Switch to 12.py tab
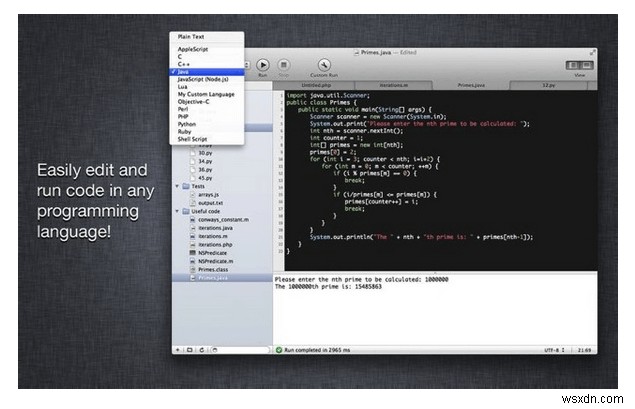 click(549, 85)
